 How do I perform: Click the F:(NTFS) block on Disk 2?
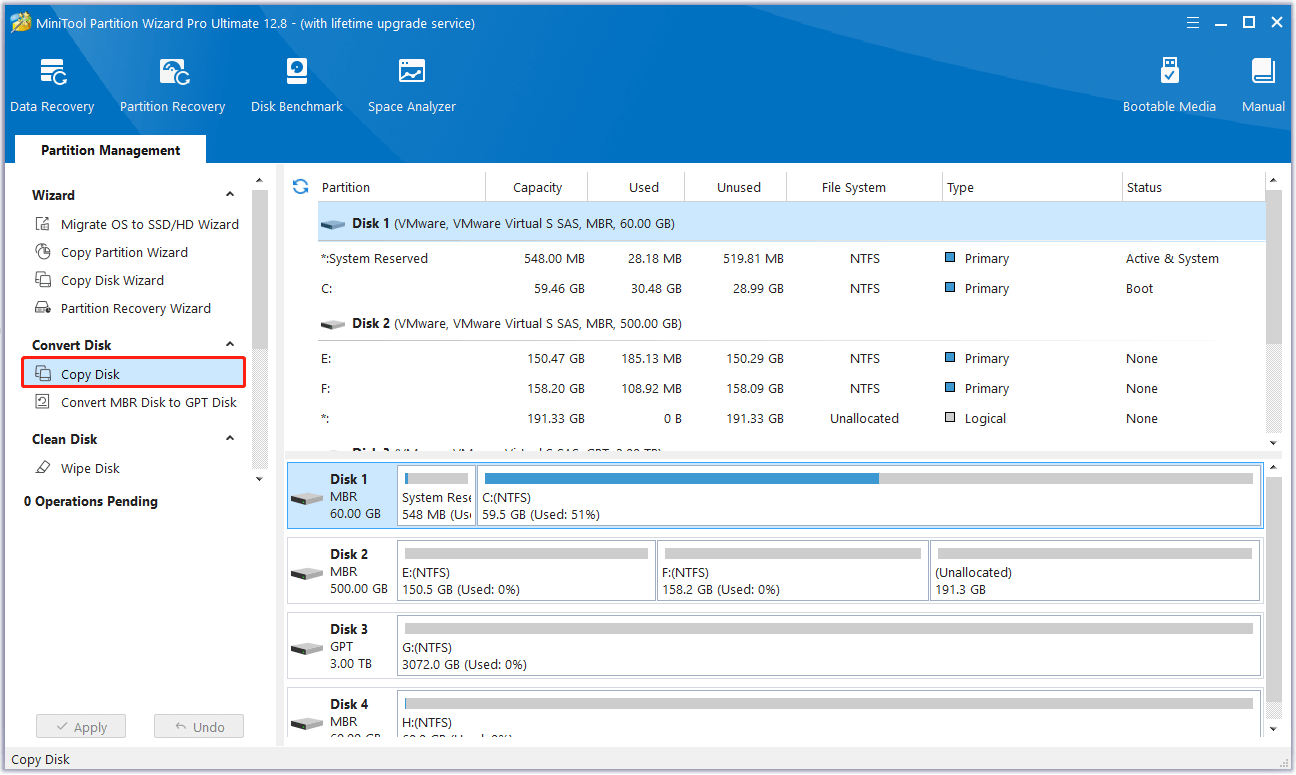coord(793,570)
